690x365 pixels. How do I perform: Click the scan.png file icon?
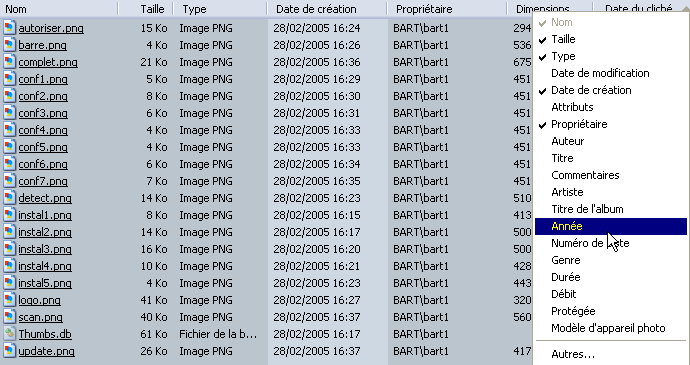pos(9,317)
